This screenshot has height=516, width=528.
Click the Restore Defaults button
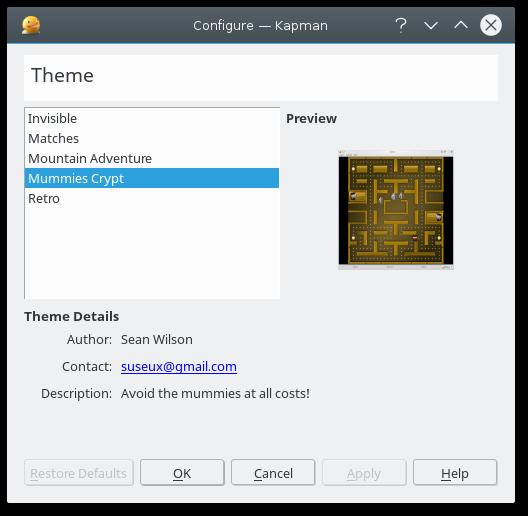click(79, 473)
